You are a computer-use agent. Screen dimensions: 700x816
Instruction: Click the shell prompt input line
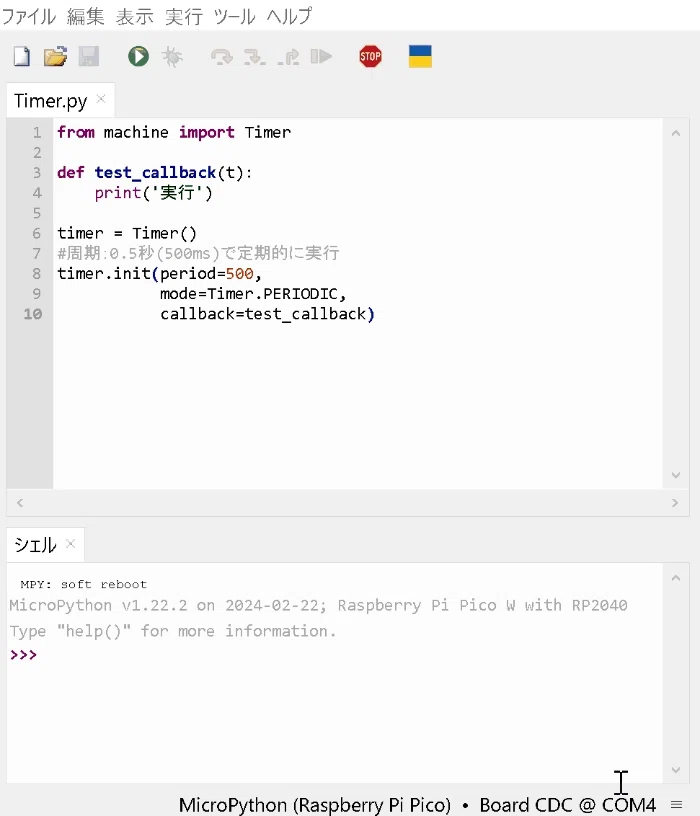point(335,655)
